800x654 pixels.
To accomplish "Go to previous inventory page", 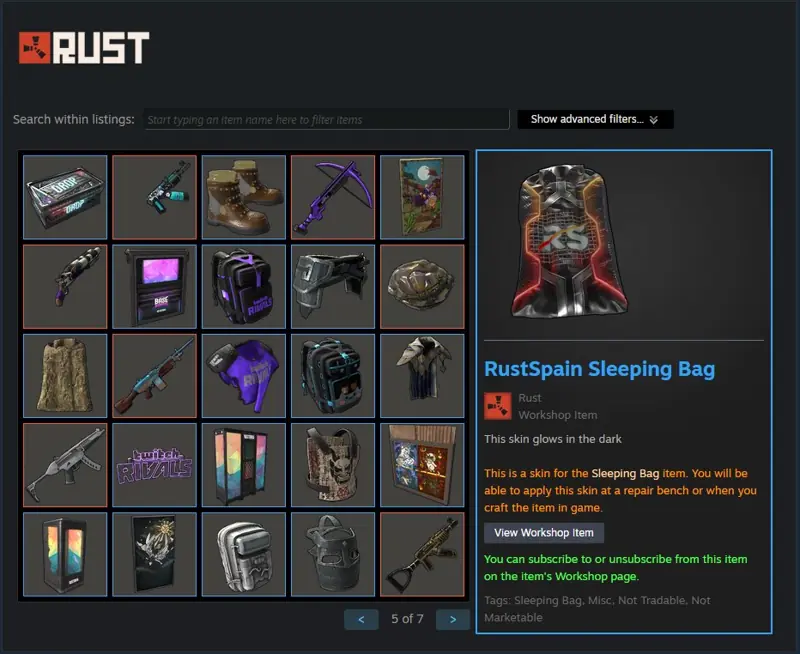I will pos(361,619).
